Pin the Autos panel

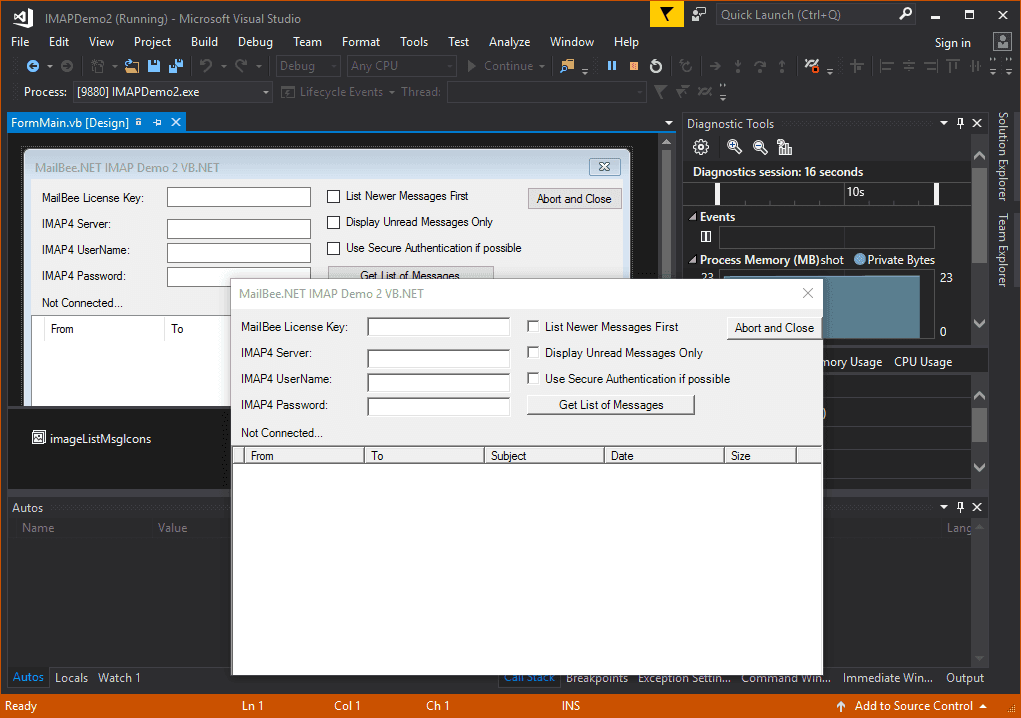[960, 506]
